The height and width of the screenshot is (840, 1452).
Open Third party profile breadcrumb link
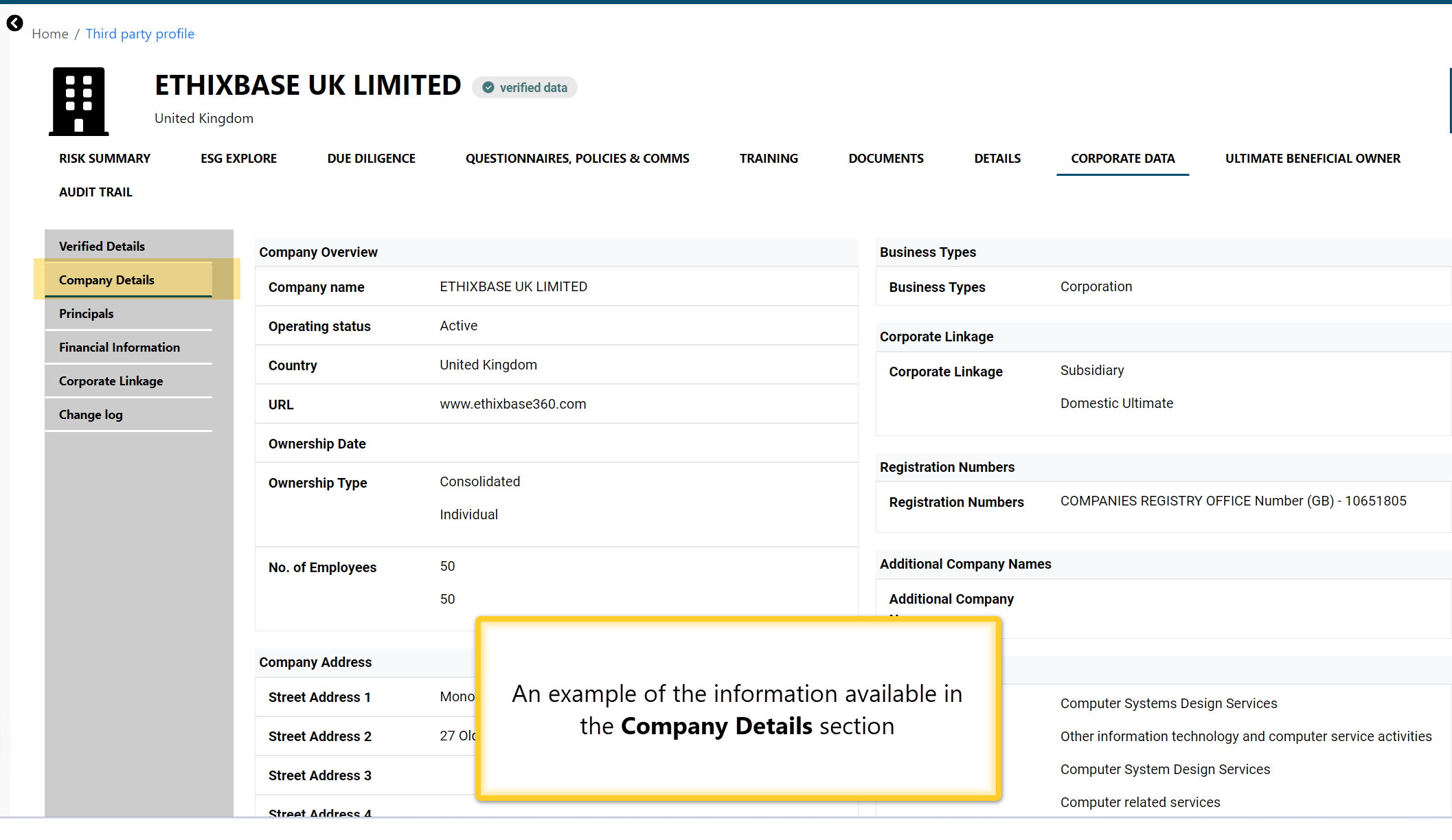point(140,34)
